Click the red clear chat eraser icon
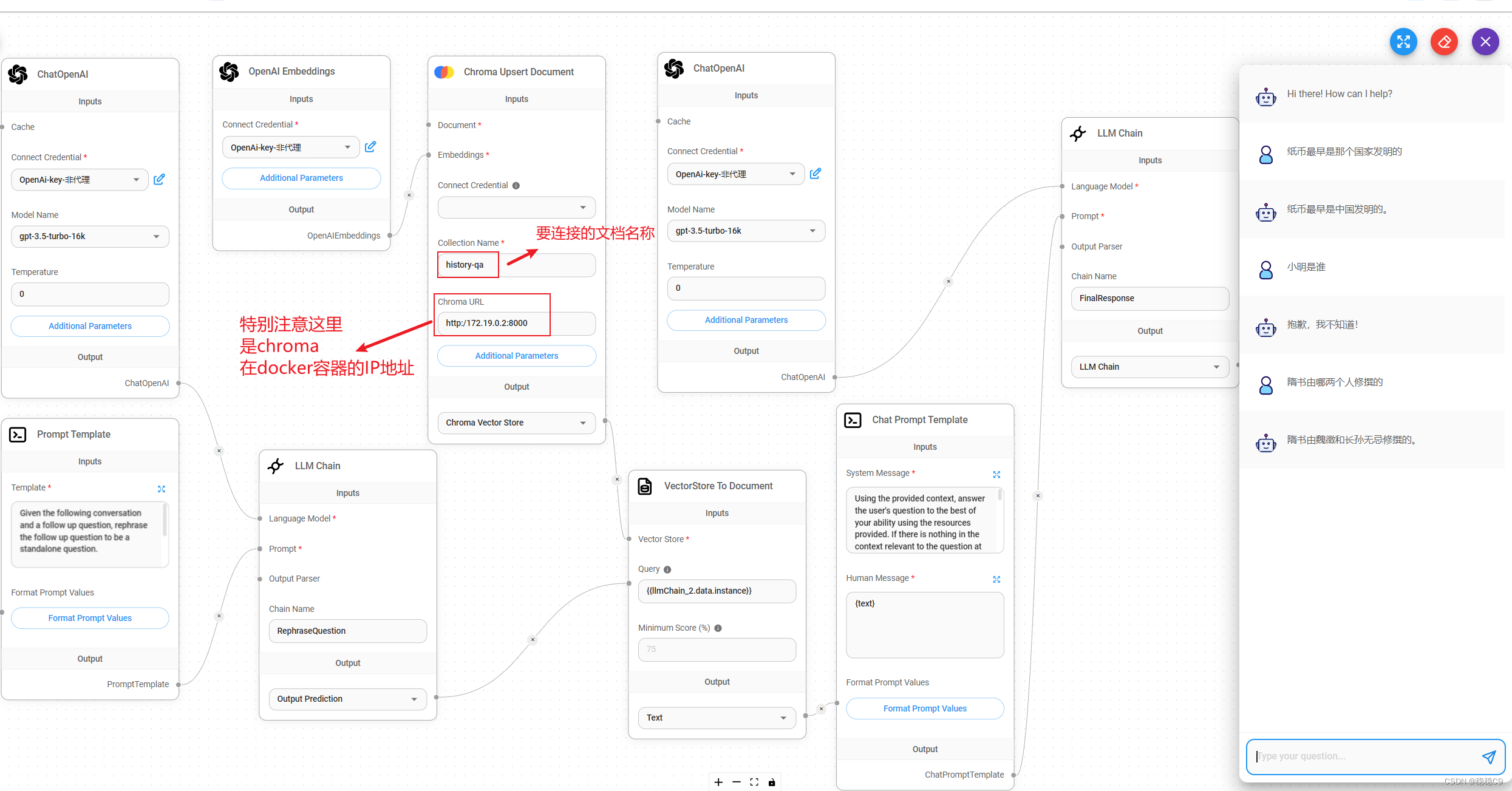Image resolution: width=1512 pixels, height=791 pixels. click(1444, 42)
